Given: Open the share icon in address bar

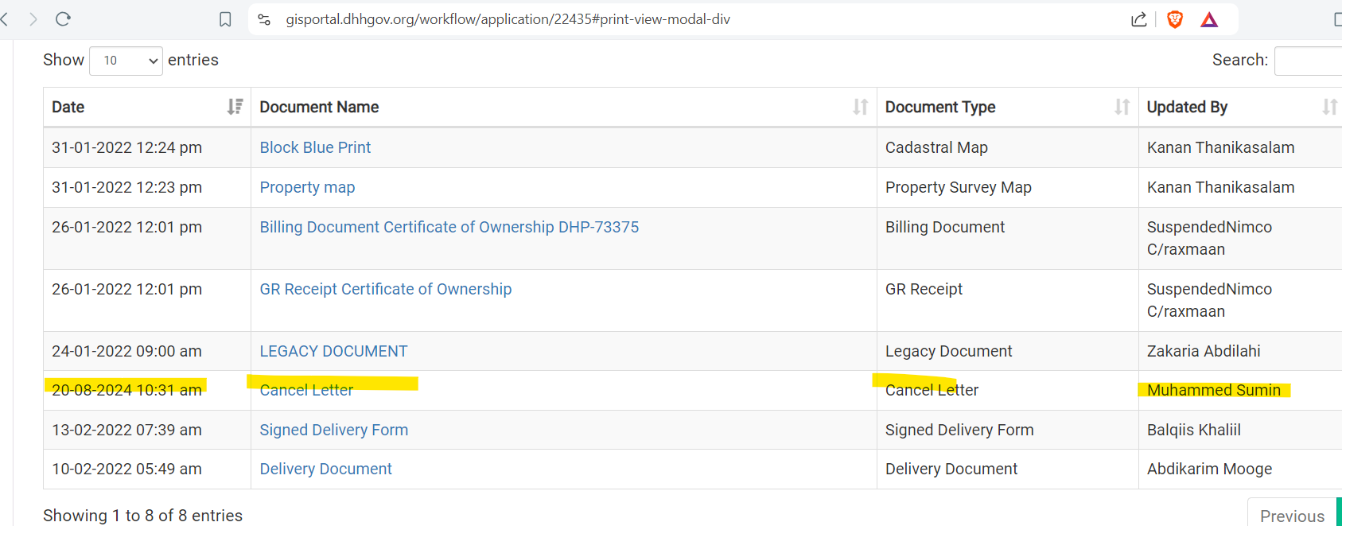Looking at the screenshot, I should pos(1139,19).
